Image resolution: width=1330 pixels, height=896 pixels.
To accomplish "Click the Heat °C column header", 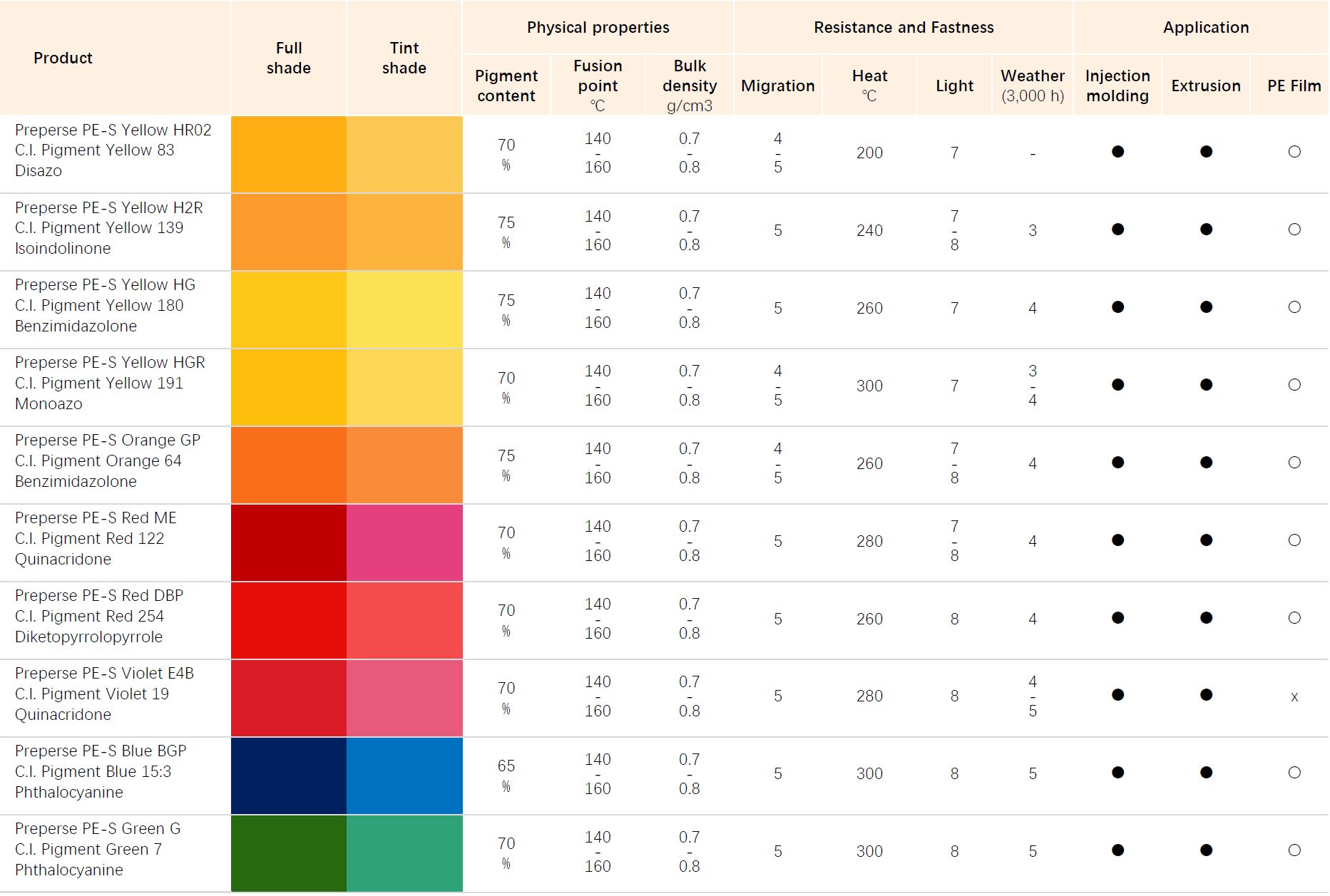I will click(x=869, y=86).
